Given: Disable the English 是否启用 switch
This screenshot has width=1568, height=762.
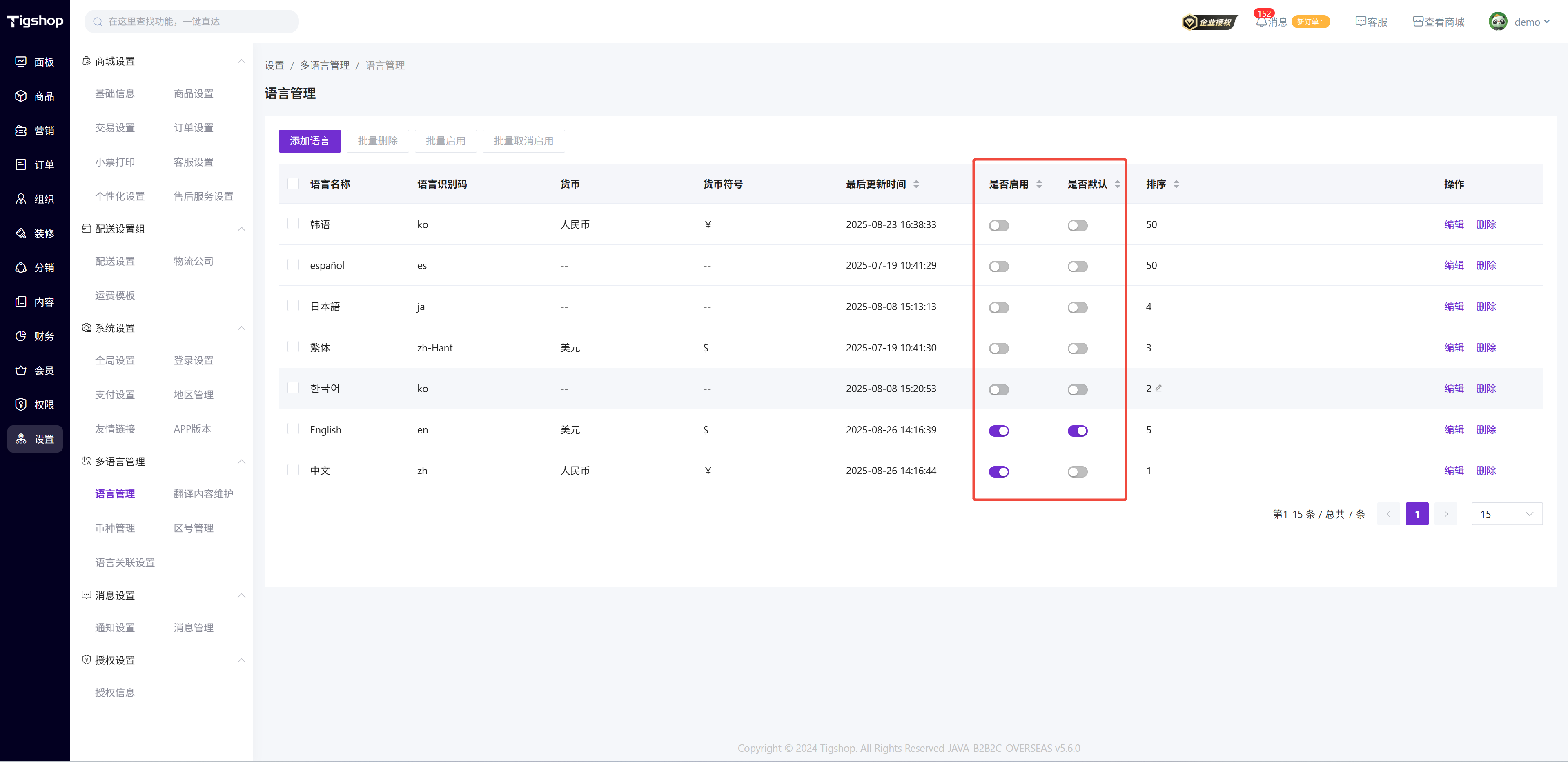Looking at the screenshot, I should pos(998,431).
